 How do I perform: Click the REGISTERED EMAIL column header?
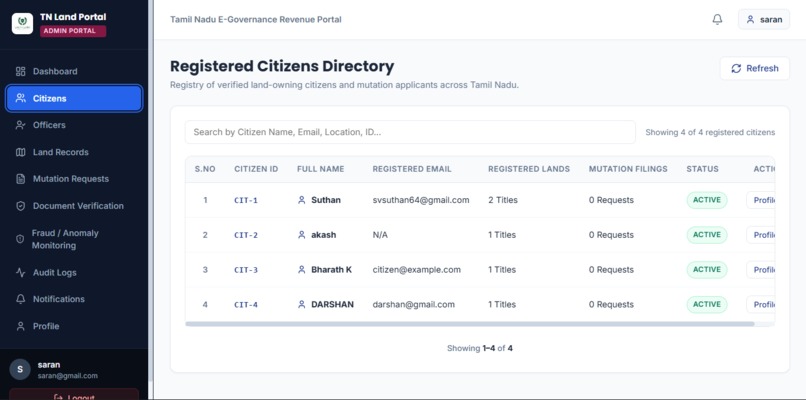point(412,169)
